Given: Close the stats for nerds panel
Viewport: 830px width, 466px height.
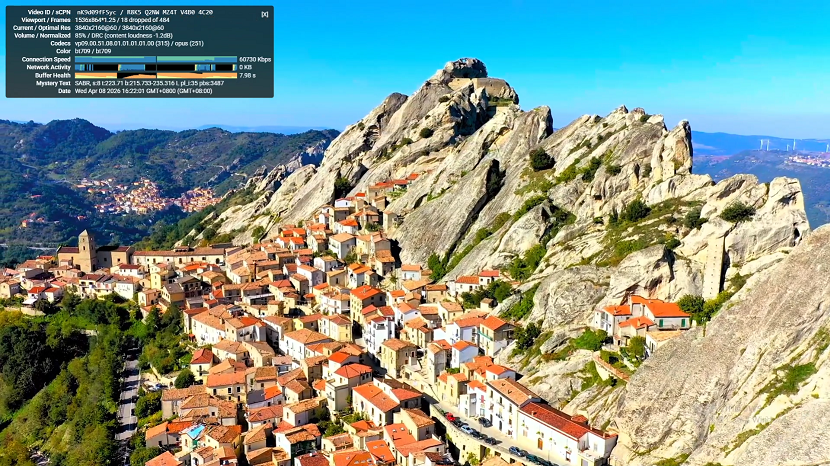Looking at the screenshot, I should click(265, 14).
